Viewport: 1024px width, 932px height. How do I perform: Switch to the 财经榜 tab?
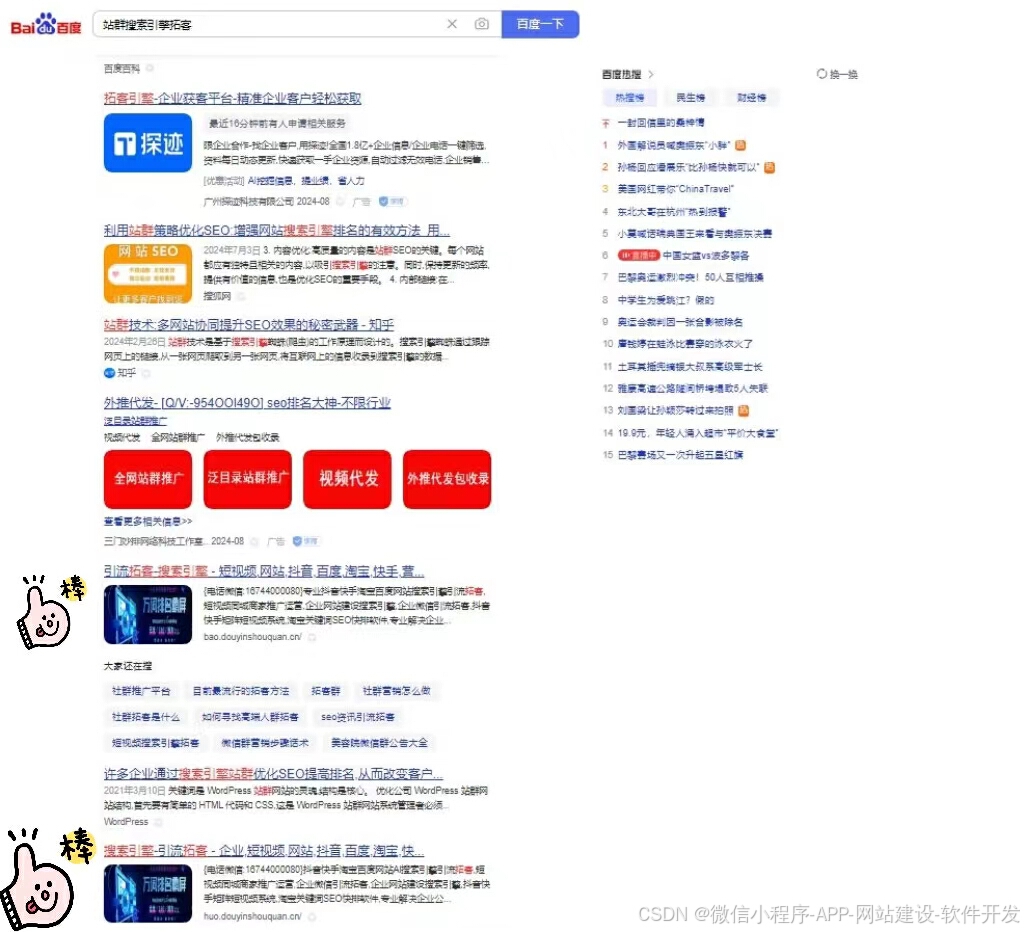coord(752,98)
